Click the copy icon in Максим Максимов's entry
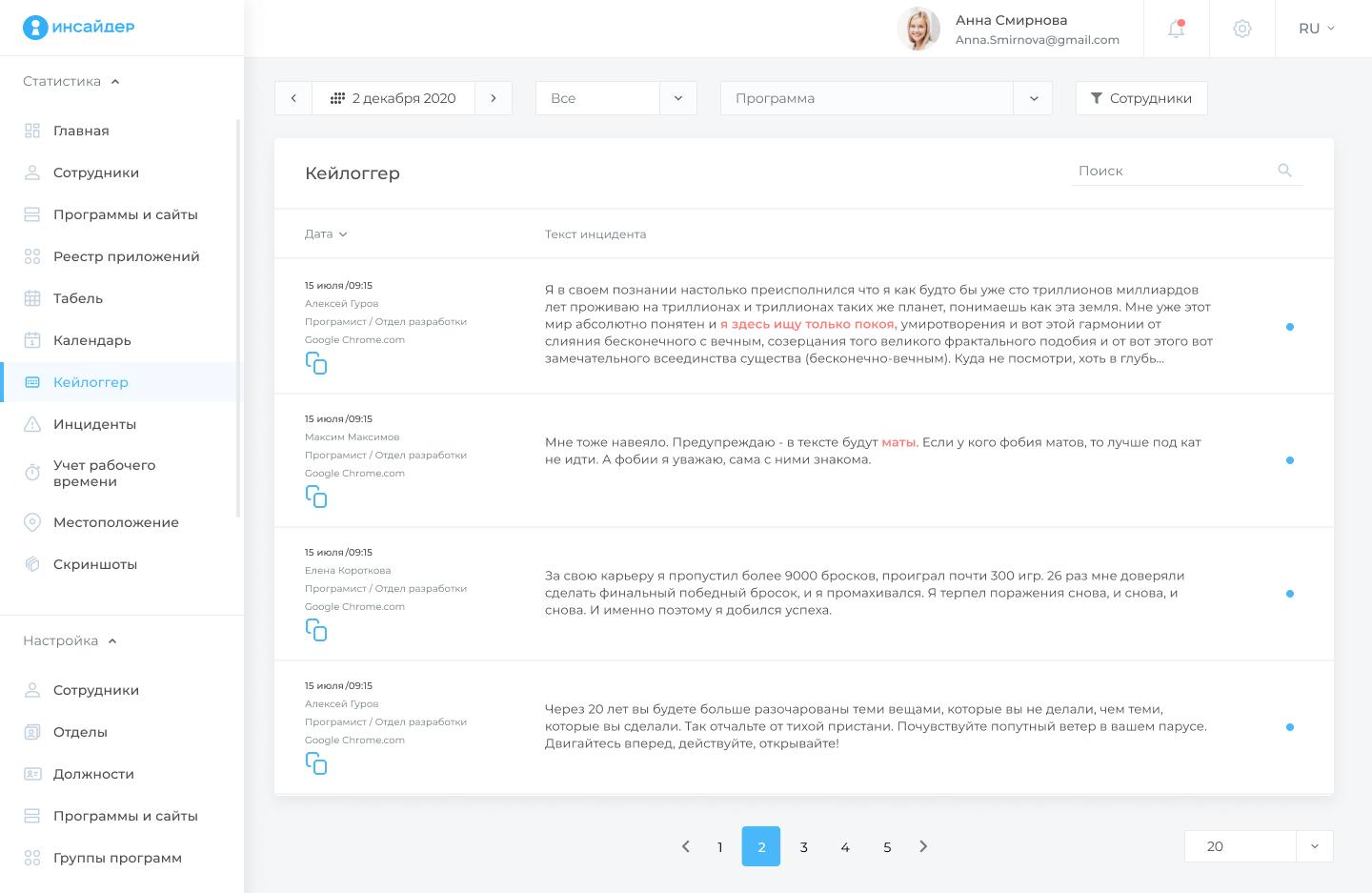 316,497
